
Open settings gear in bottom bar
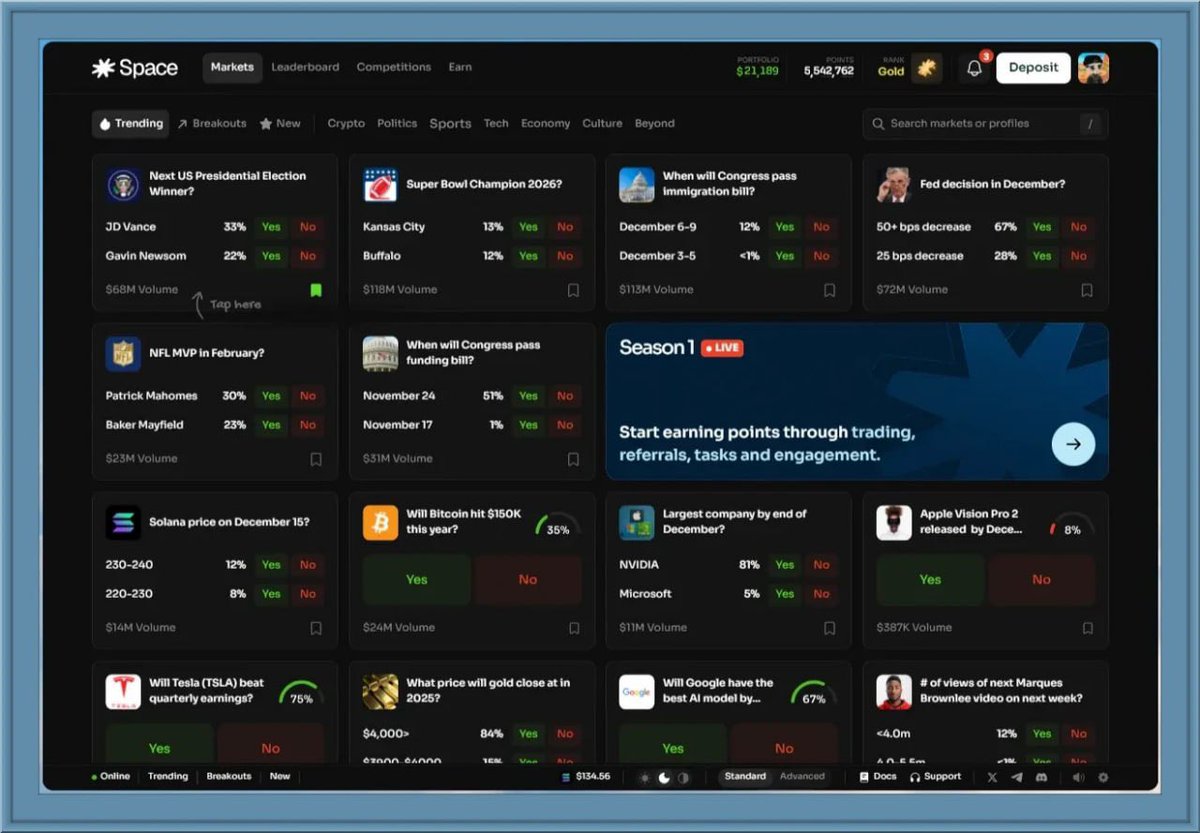click(x=1103, y=777)
